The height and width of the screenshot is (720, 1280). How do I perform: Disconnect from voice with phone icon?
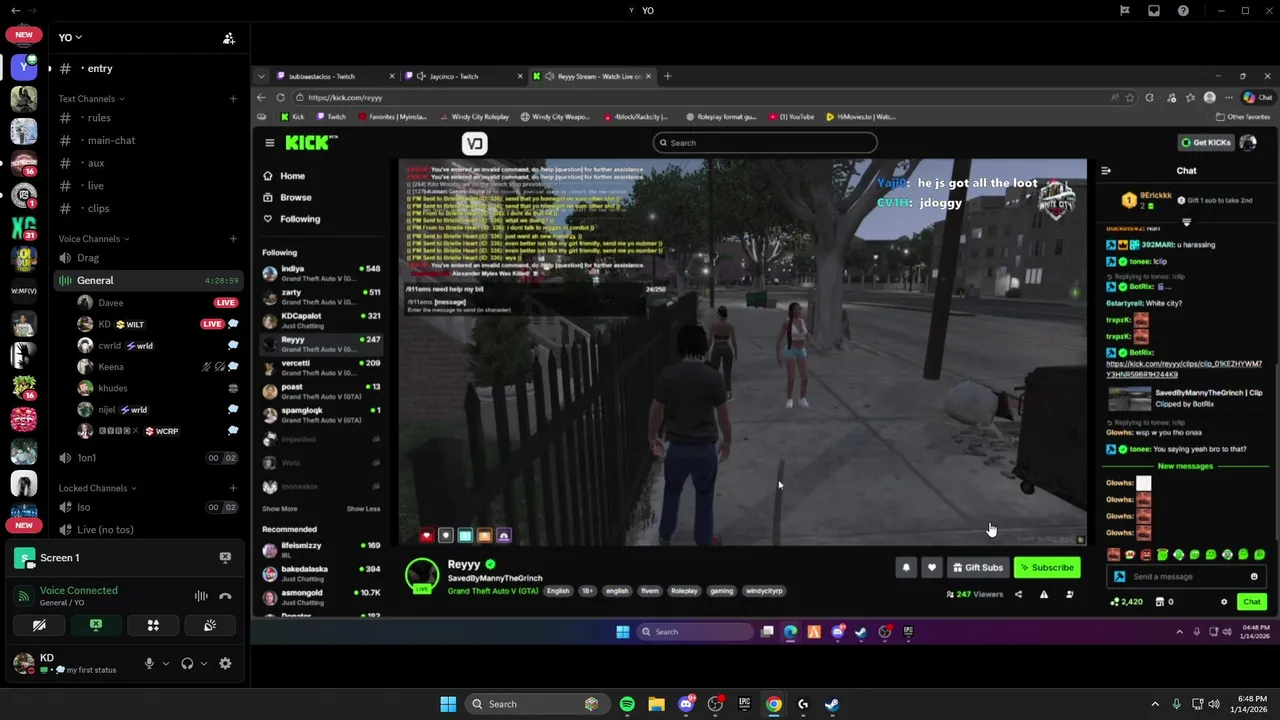[x=225, y=596]
